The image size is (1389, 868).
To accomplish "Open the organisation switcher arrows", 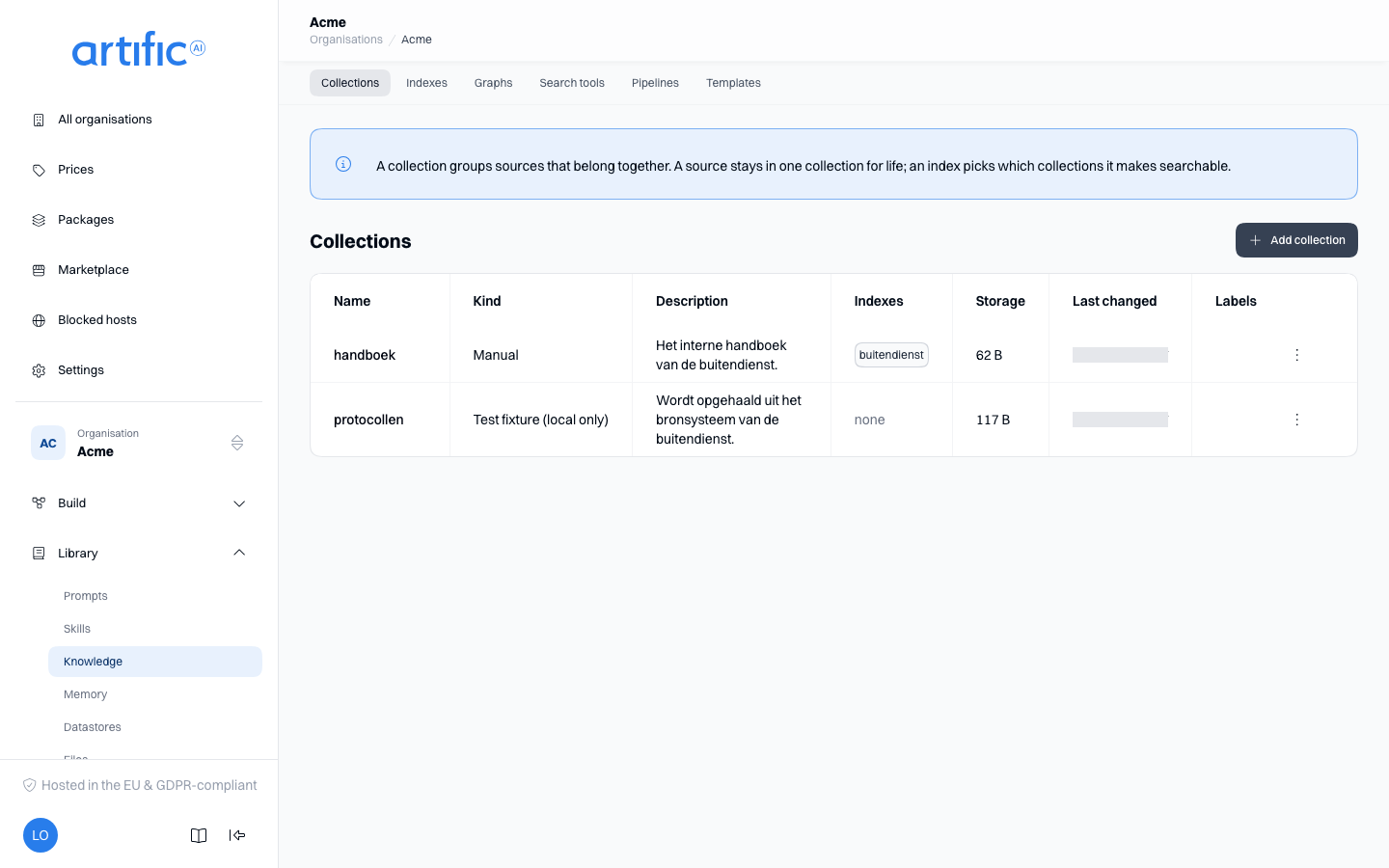I will tap(237, 443).
